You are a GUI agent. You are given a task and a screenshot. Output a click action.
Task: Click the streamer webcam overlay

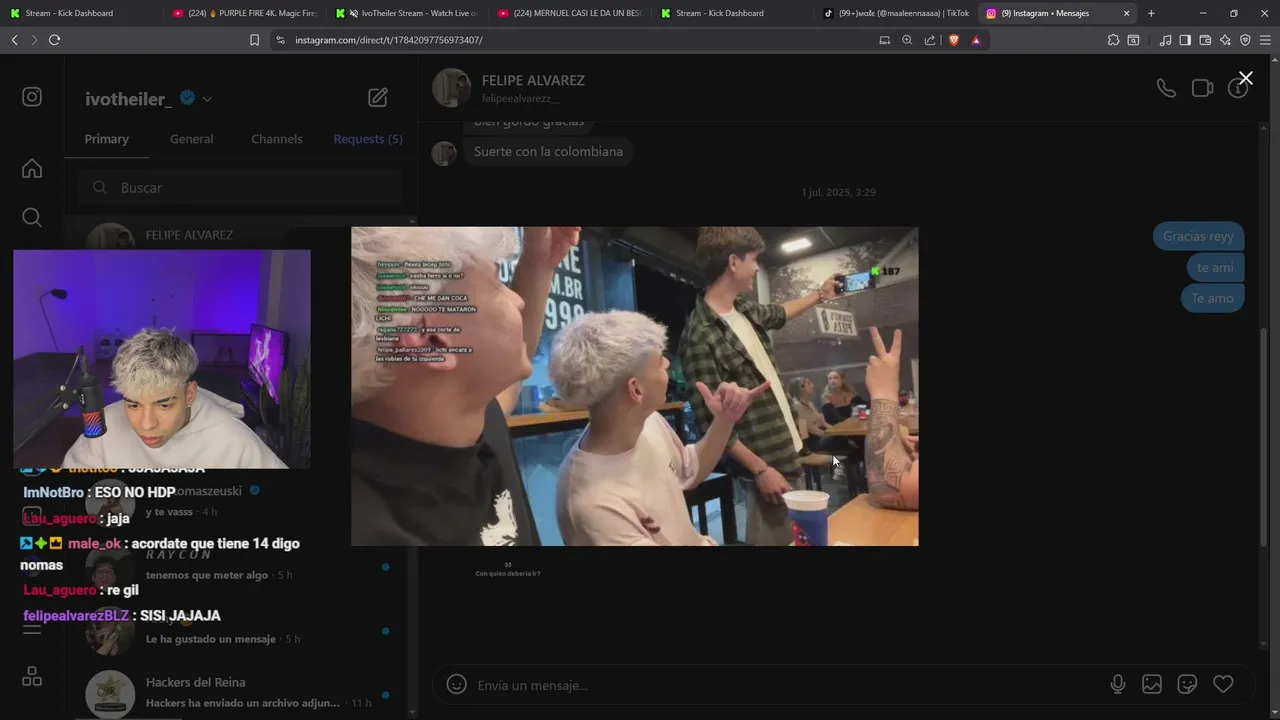click(162, 359)
